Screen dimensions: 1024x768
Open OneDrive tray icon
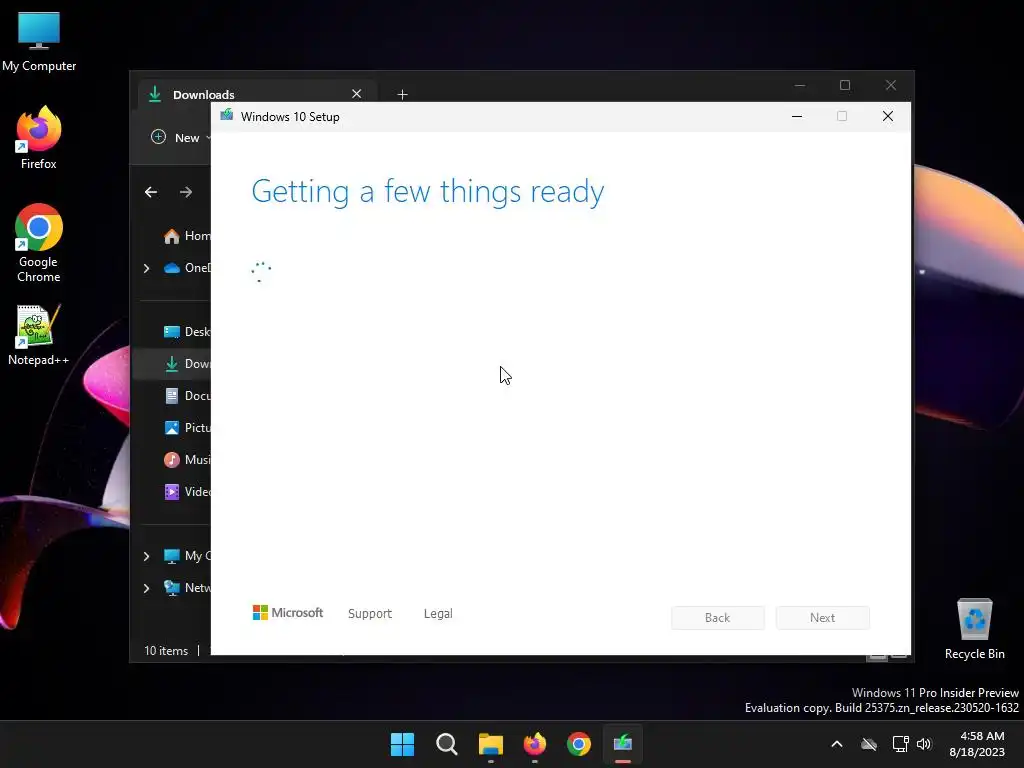pyautogui.click(x=869, y=744)
